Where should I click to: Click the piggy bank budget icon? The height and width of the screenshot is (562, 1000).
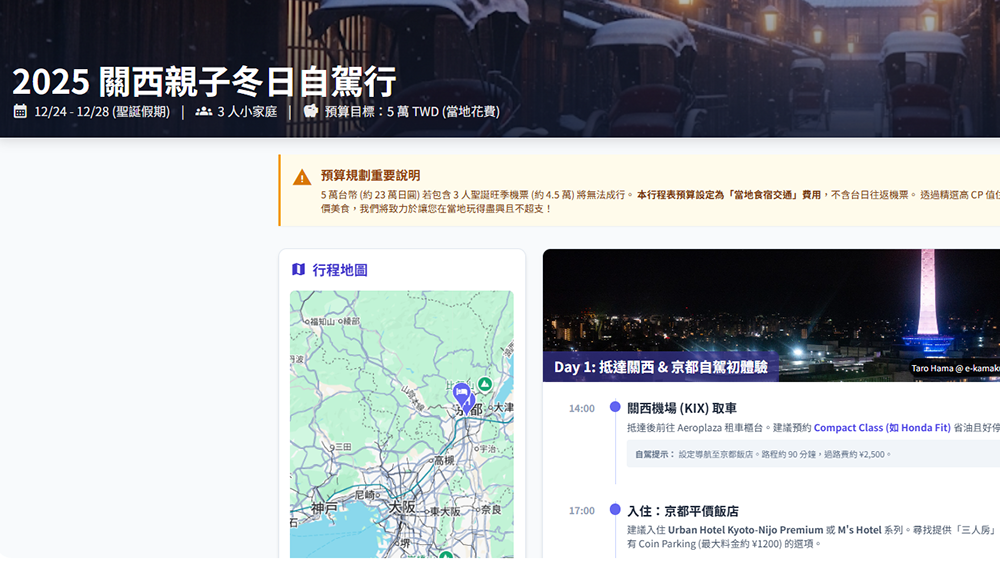(311, 111)
